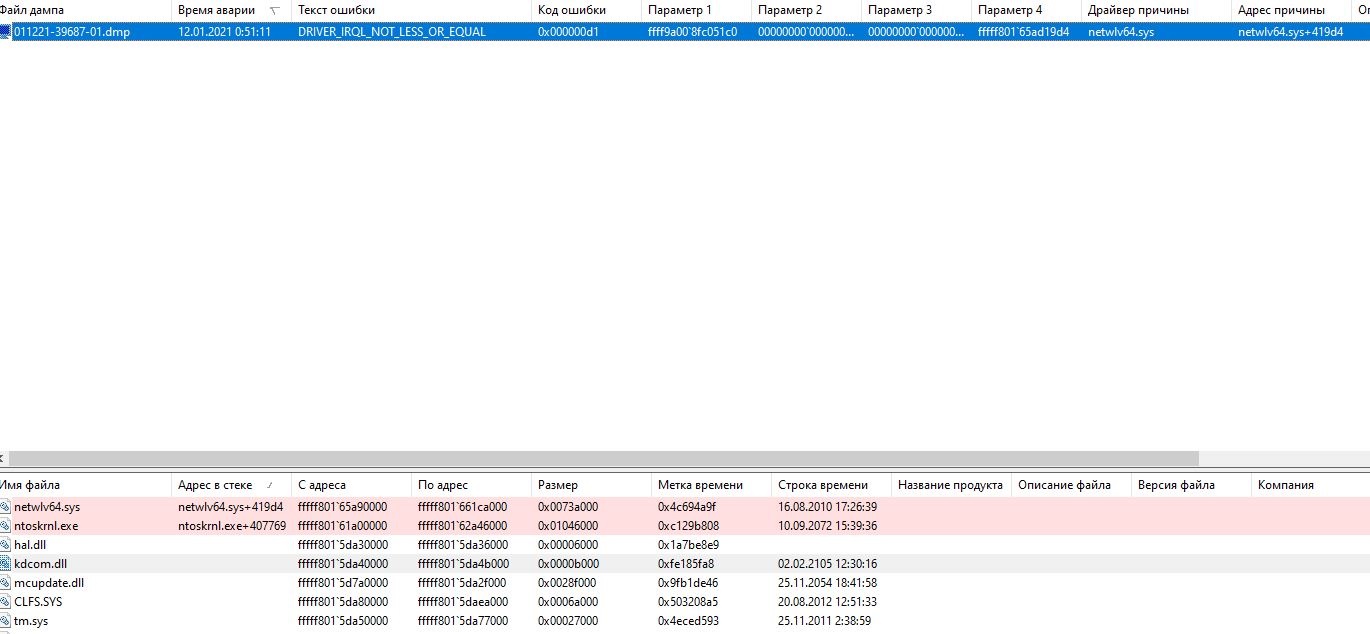Viewport: 1370px width, 634px height.
Task: Sort by 'Параметр 3' column header
Action: coord(917,10)
